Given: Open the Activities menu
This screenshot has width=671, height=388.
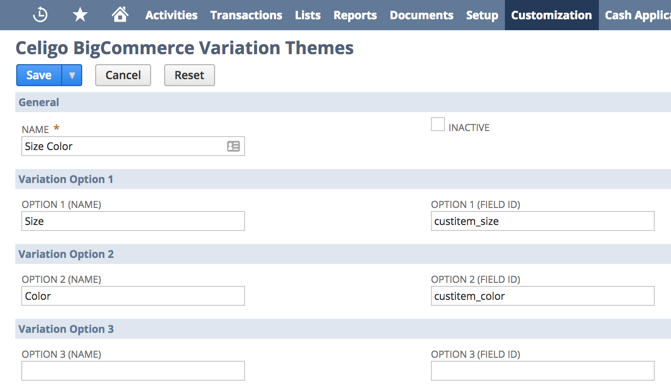Looking at the screenshot, I should coord(171,15).
